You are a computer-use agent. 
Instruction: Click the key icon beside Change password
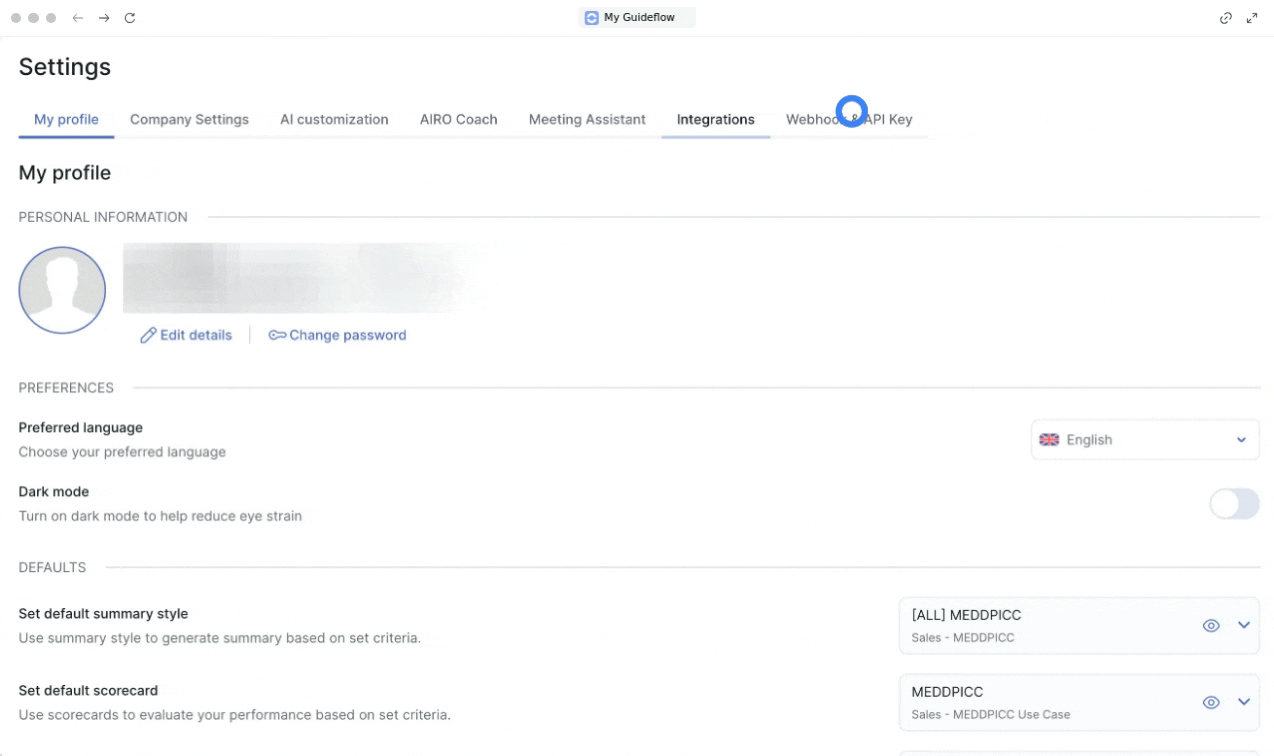pyautogui.click(x=277, y=336)
